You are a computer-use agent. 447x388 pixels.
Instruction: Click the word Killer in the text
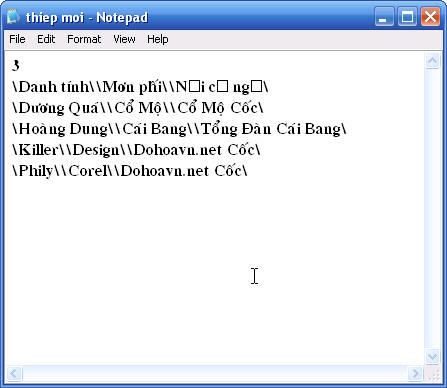tap(38, 150)
